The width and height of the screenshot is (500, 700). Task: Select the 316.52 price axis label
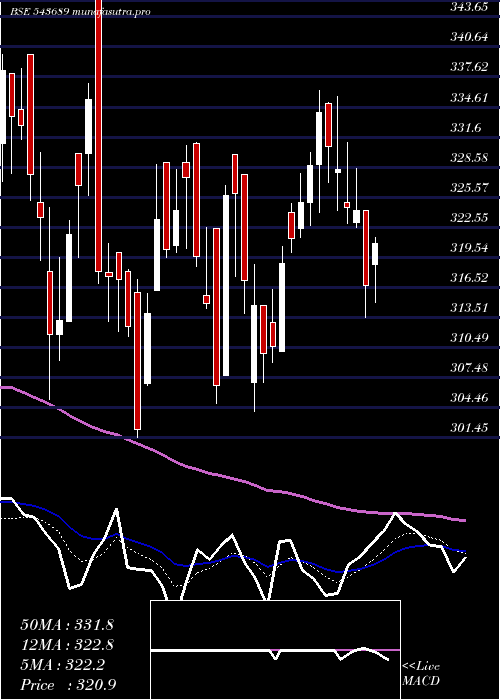[469, 278]
